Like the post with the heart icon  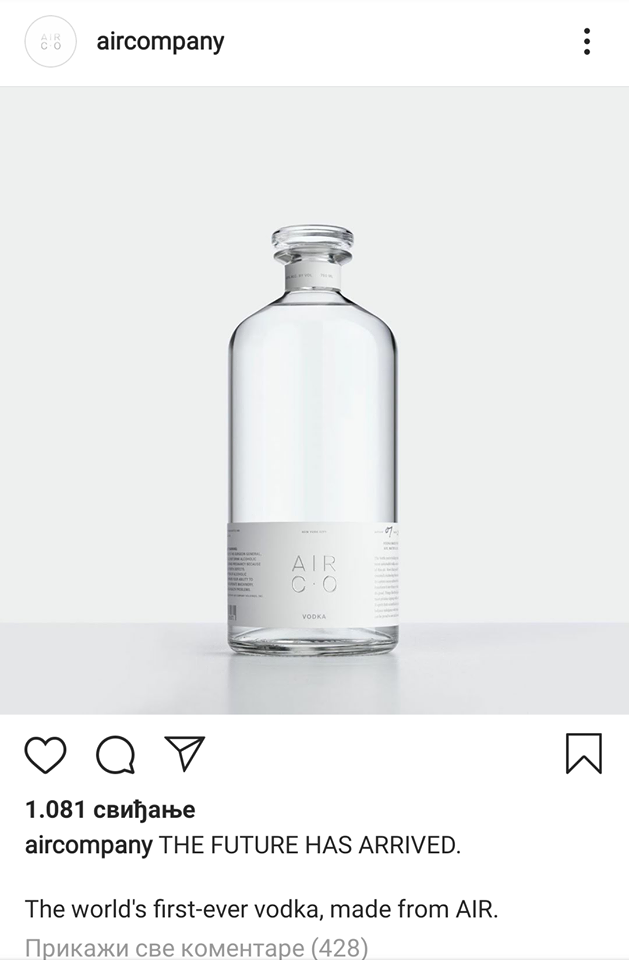point(45,754)
